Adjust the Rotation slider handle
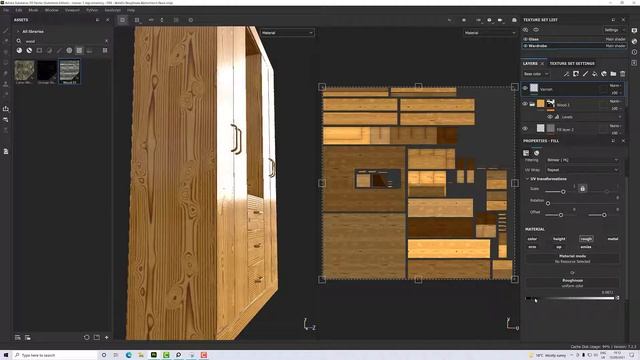 [548, 203]
